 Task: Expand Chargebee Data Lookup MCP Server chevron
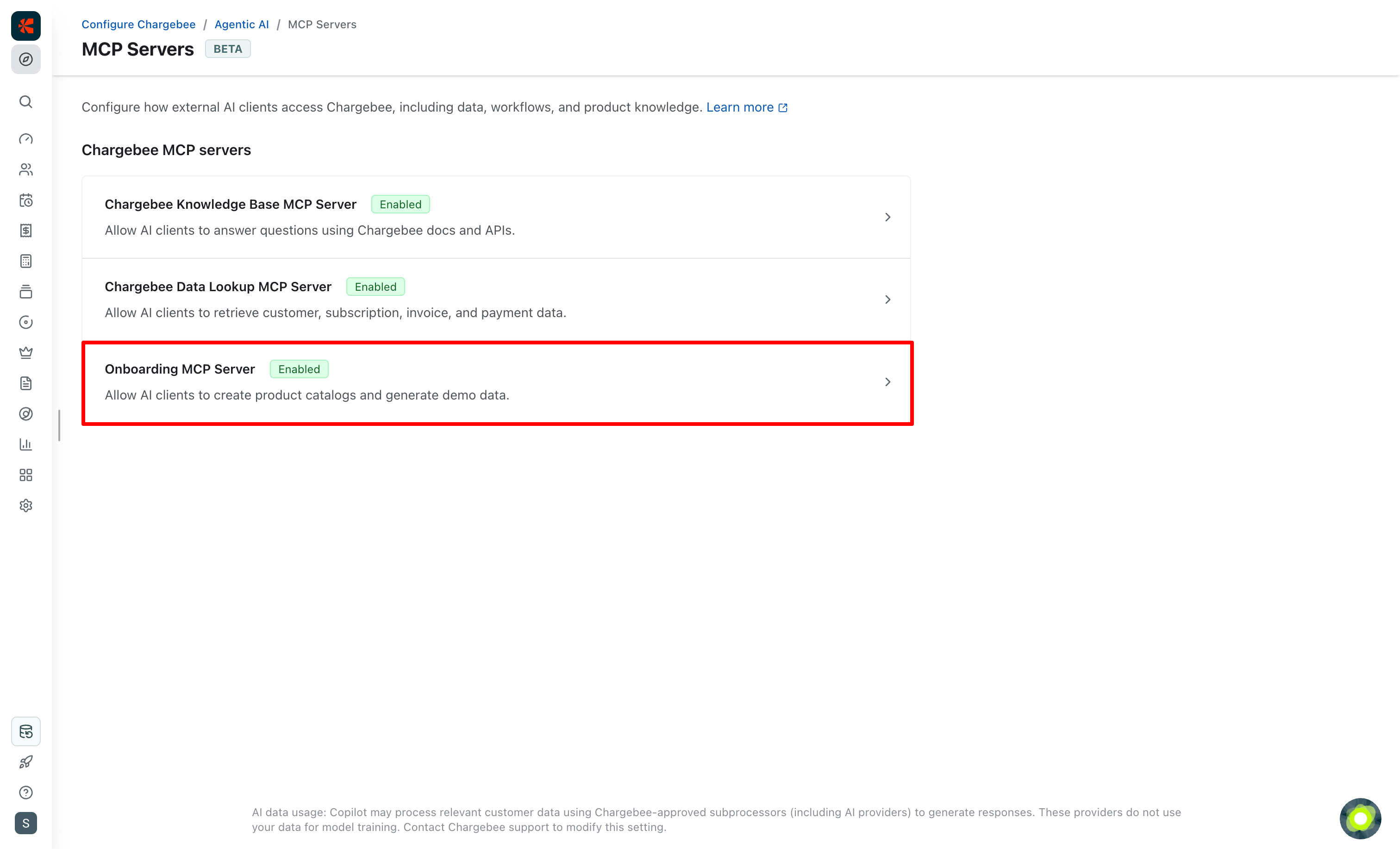pyautogui.click(x=887, y=300)
